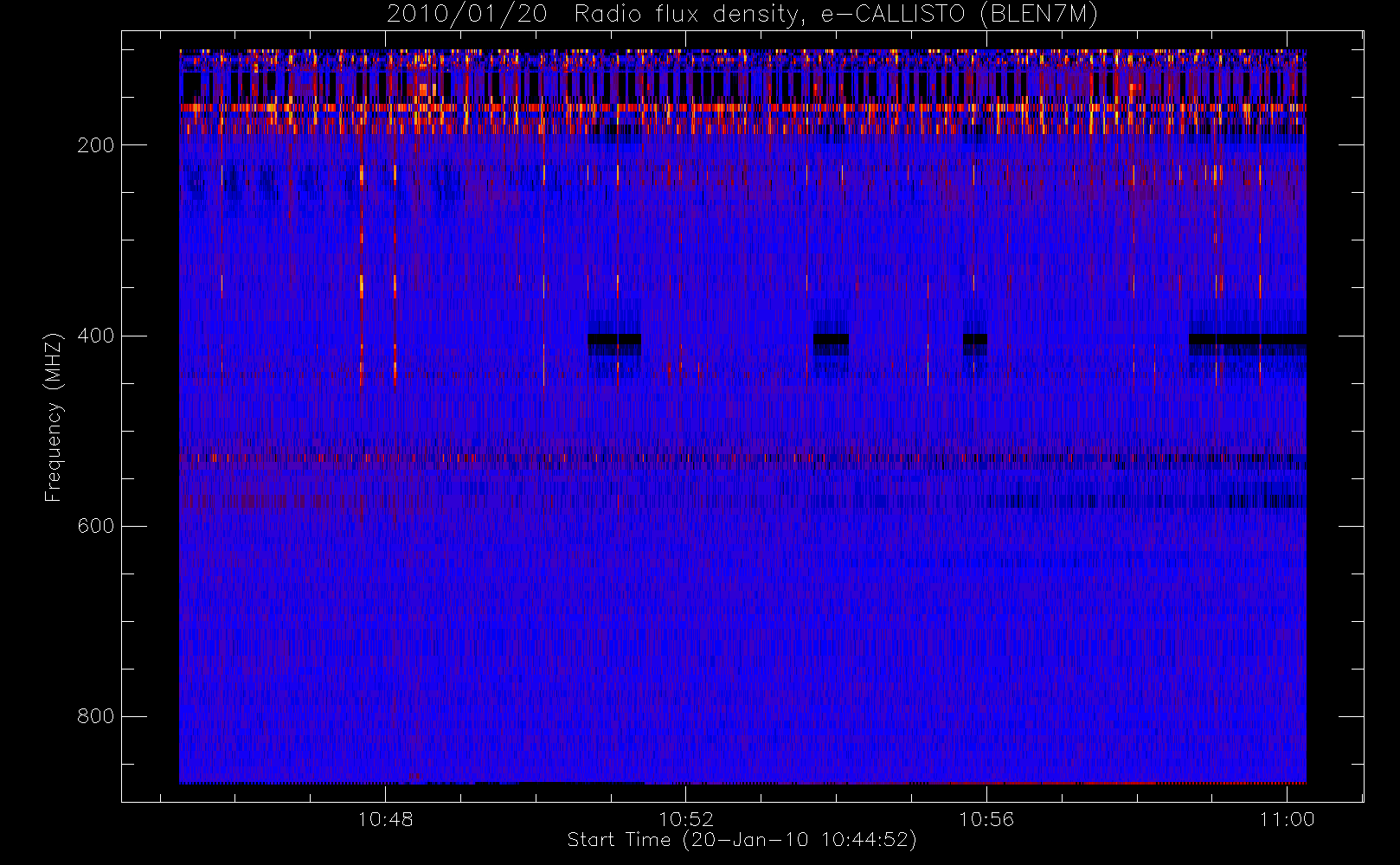Click the plot title '2010/01/20 Radio flux density, e-CALLISTO (BLEN7M)'
The height and width of the screenshot is (865, 1400).
(742, 14)
